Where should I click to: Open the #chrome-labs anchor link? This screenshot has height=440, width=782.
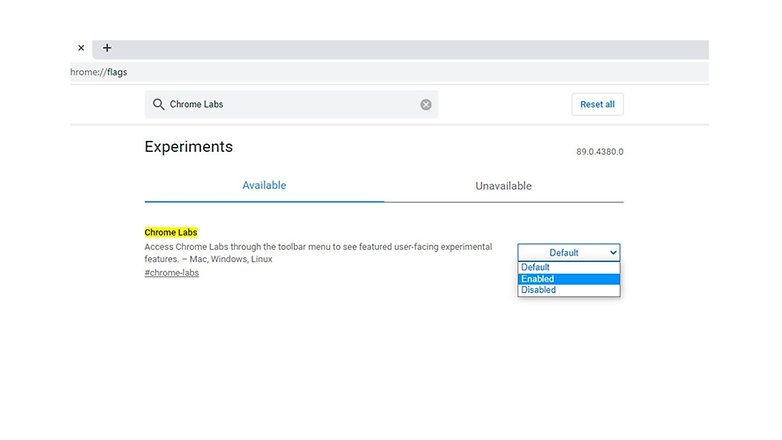(x=172, y=273)
